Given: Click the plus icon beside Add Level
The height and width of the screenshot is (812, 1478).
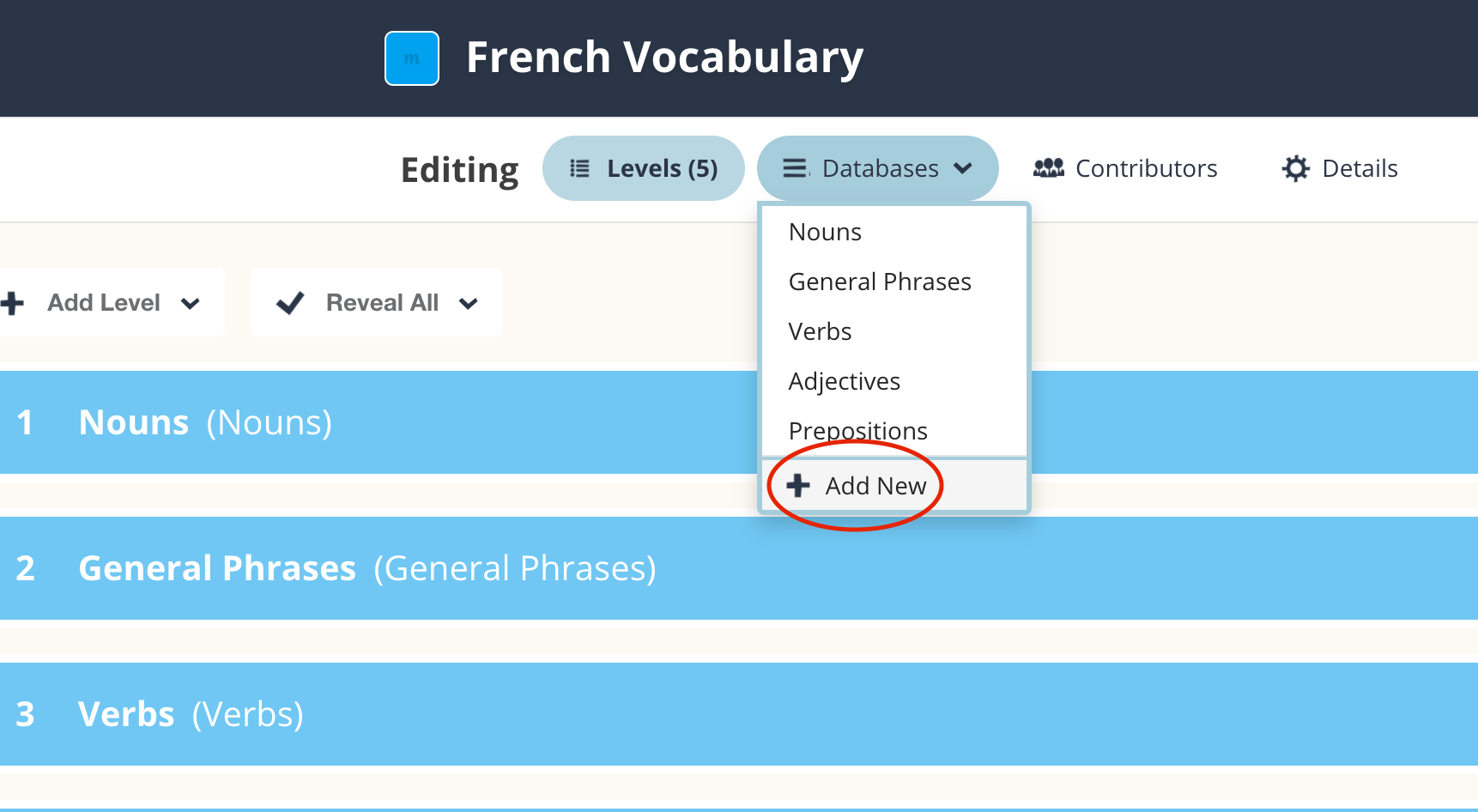Looking at the screenshot, I should 12,303.
